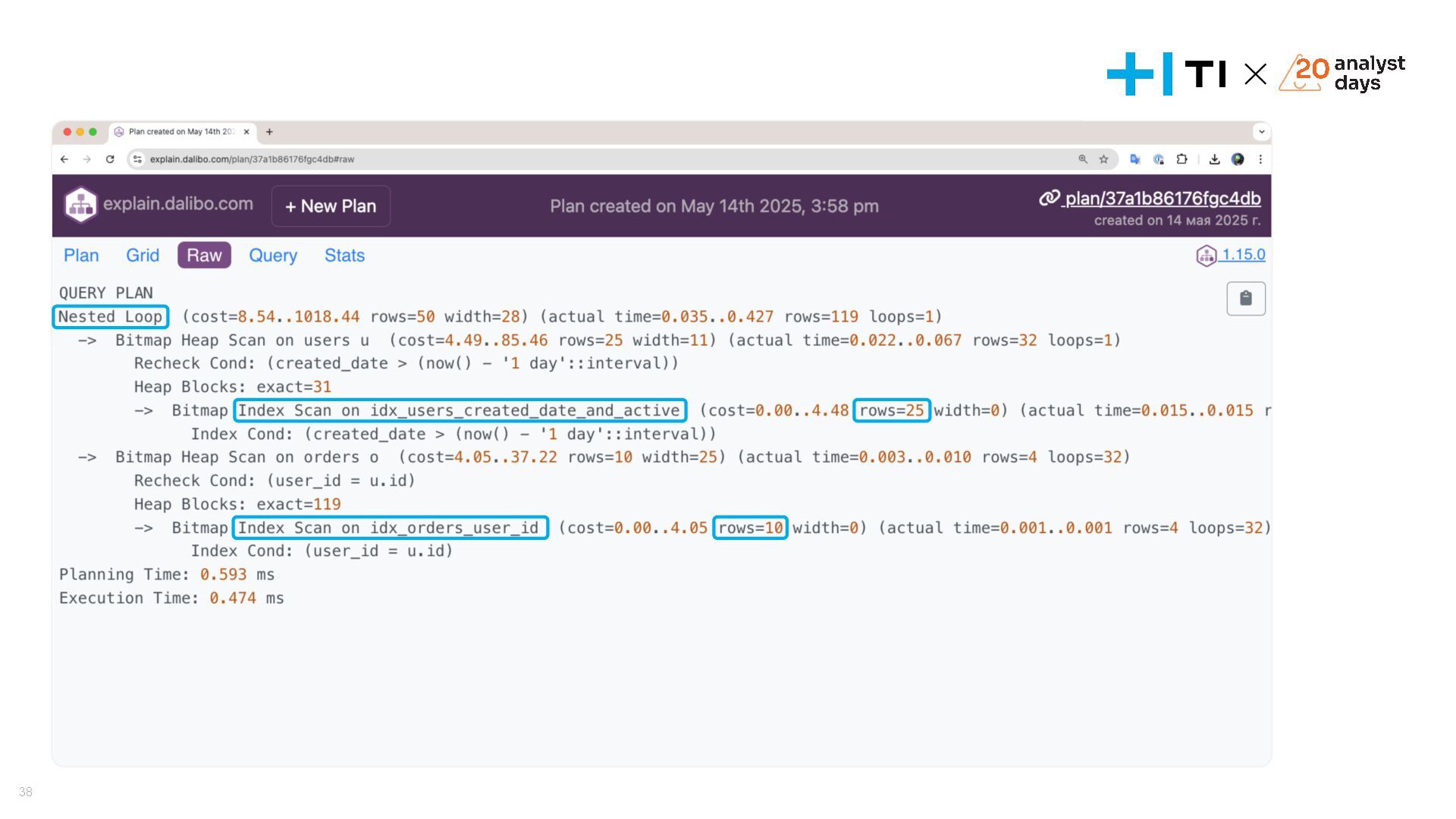Open the Chrome three-dot menu
This screenshot has height=819, width=1456.
pos(1260,159)
